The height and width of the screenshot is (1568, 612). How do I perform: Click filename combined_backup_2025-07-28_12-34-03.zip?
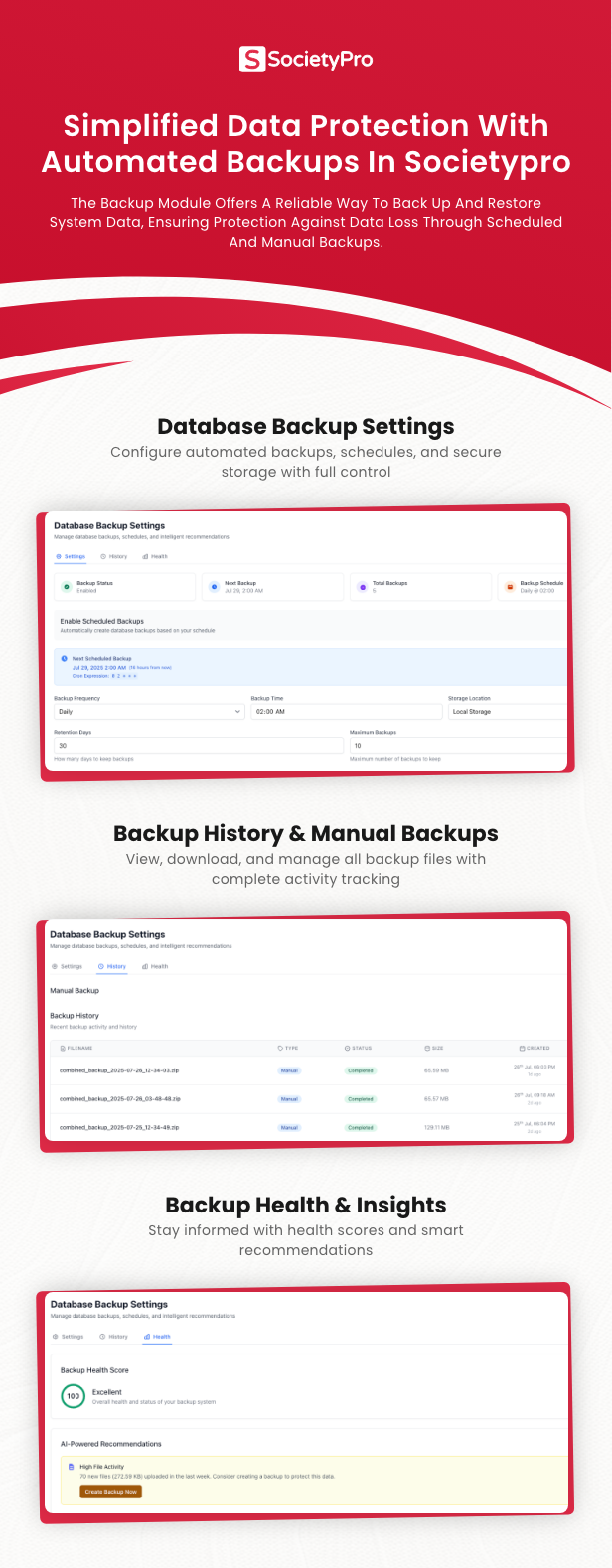119,1070
